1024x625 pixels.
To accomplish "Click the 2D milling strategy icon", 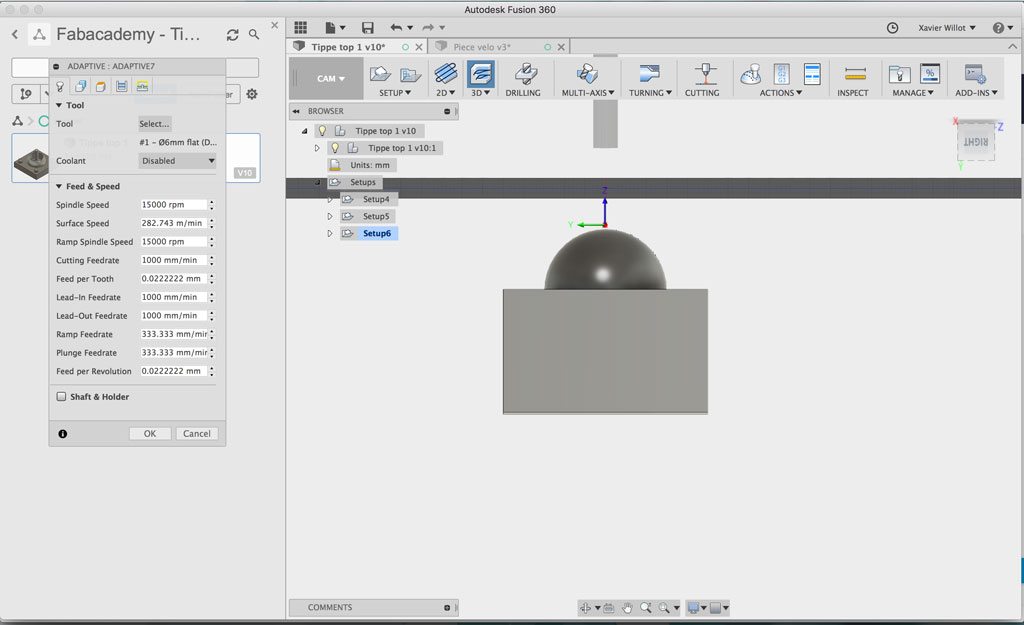I will 445,74.
